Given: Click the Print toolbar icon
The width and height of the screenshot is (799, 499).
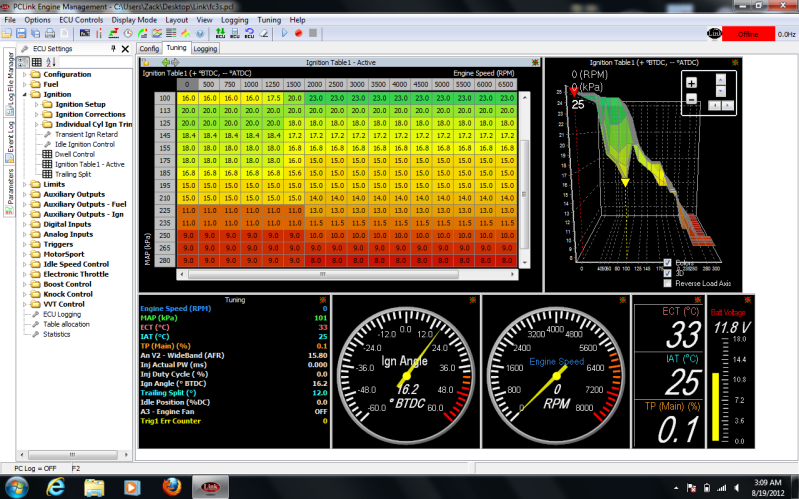Looking at the screenshot, I should pos(50,34).
